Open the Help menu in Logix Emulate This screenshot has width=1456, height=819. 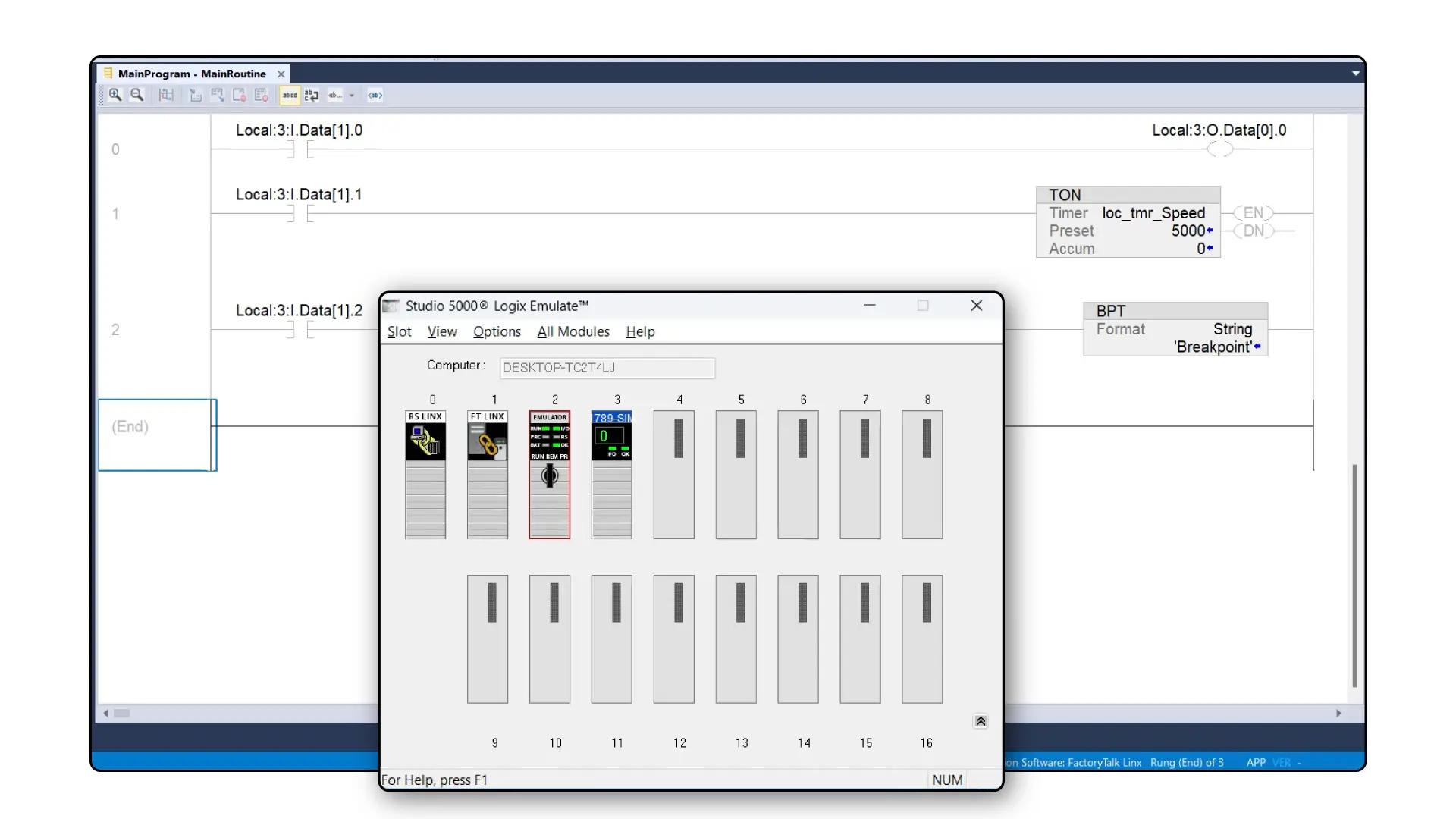coord(640,331)
